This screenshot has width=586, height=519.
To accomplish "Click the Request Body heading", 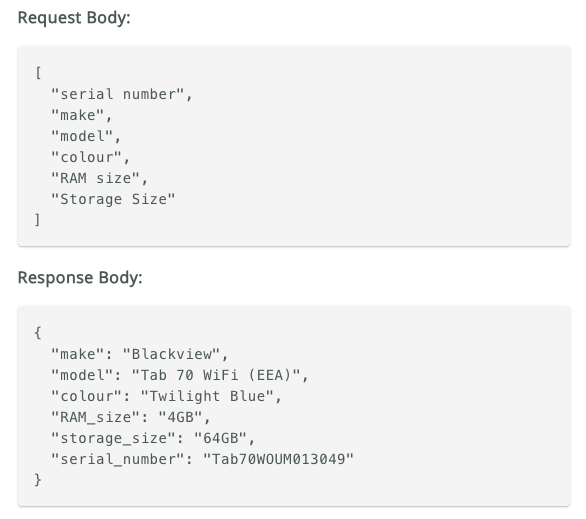I will point(74,18).
